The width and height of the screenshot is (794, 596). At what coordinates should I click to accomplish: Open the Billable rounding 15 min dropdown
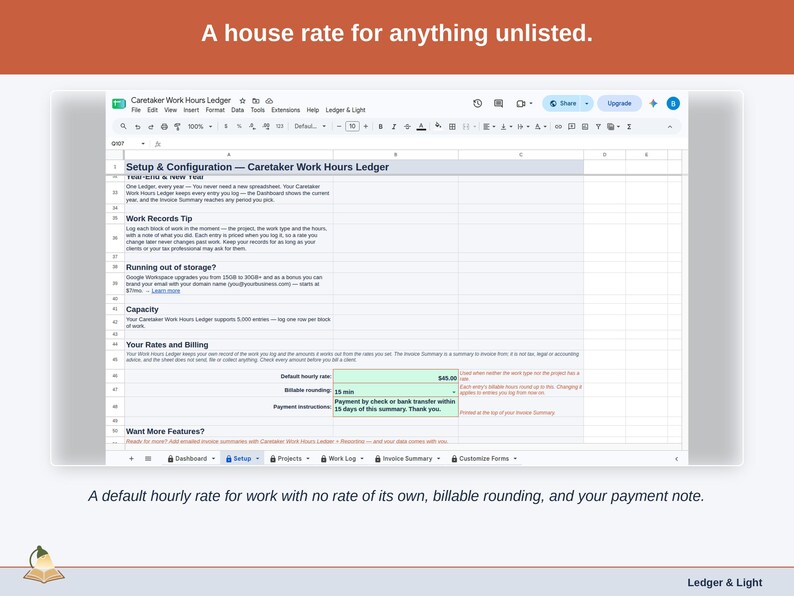pyautogui.click(x=453, y=392)
